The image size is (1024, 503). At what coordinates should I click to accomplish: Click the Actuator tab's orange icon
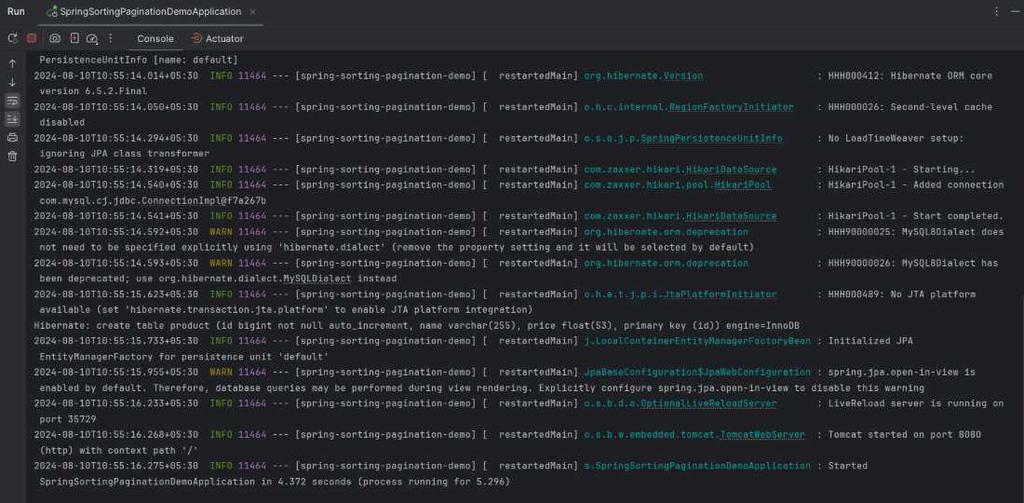tap(196, 39)
